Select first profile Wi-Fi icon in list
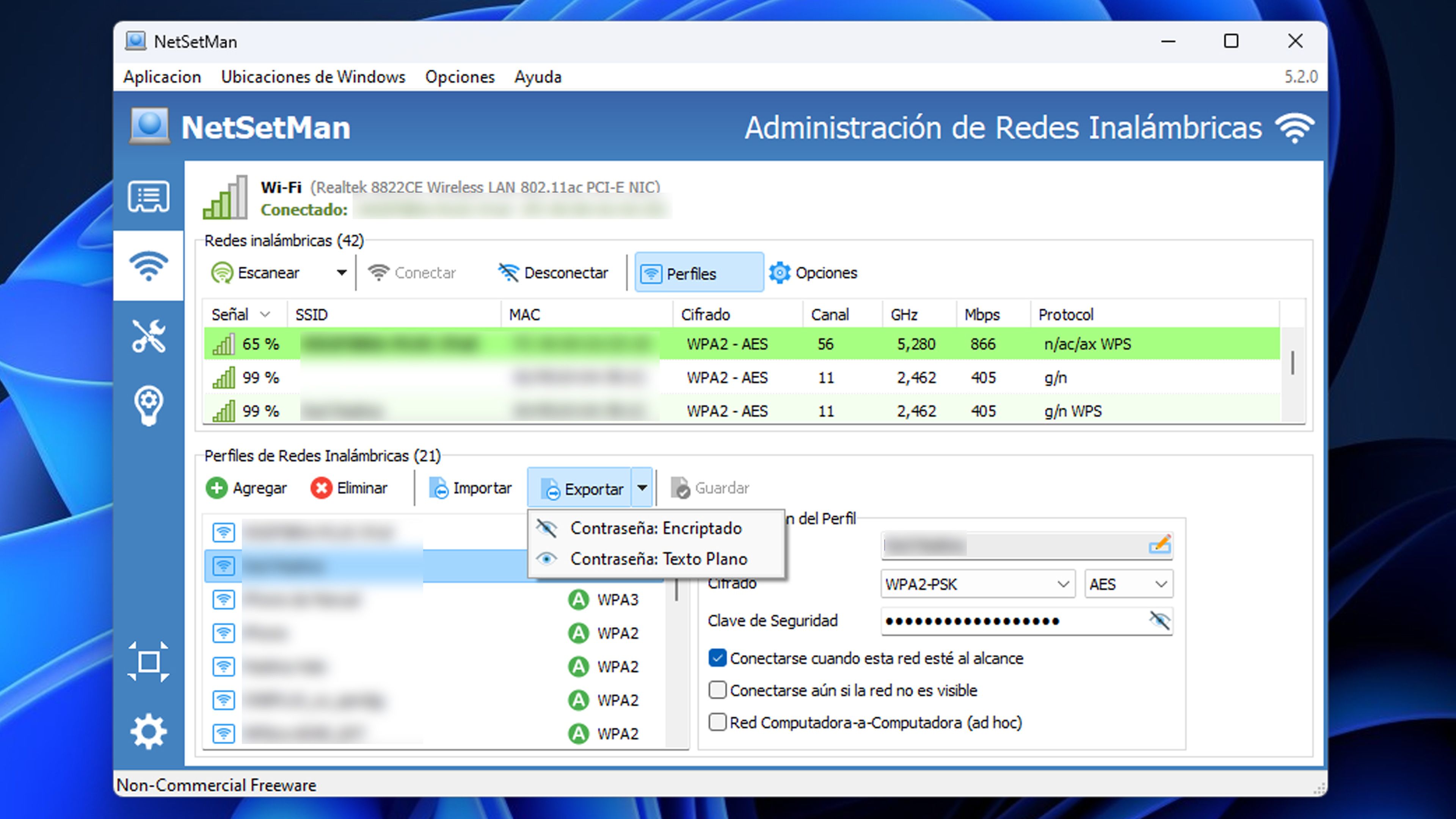Image resolution: width=1456 pixels, height=819 pixels. pos(224,532)
